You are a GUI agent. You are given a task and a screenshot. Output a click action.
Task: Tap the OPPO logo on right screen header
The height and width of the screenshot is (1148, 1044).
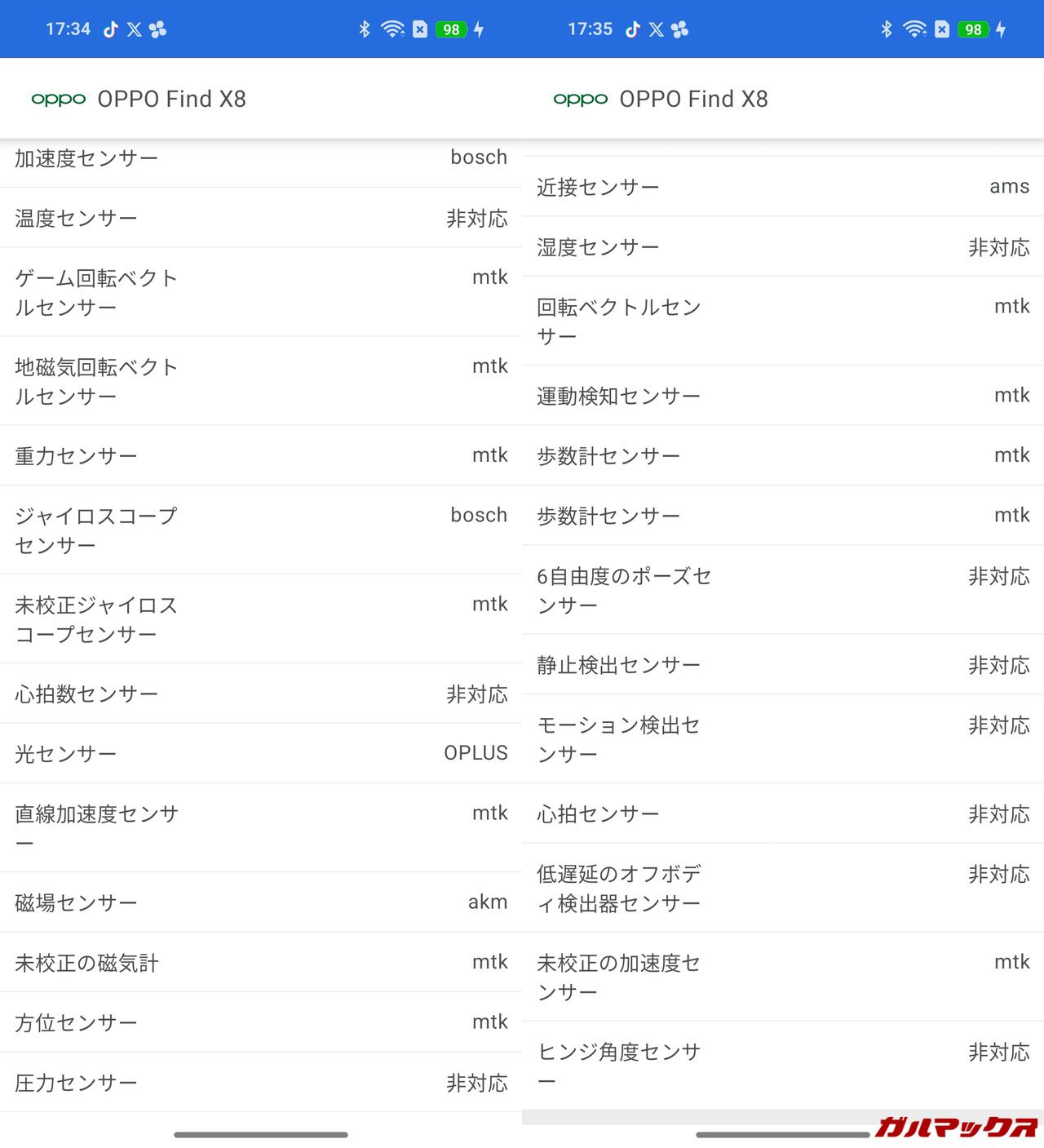click(x=581, y=100)
